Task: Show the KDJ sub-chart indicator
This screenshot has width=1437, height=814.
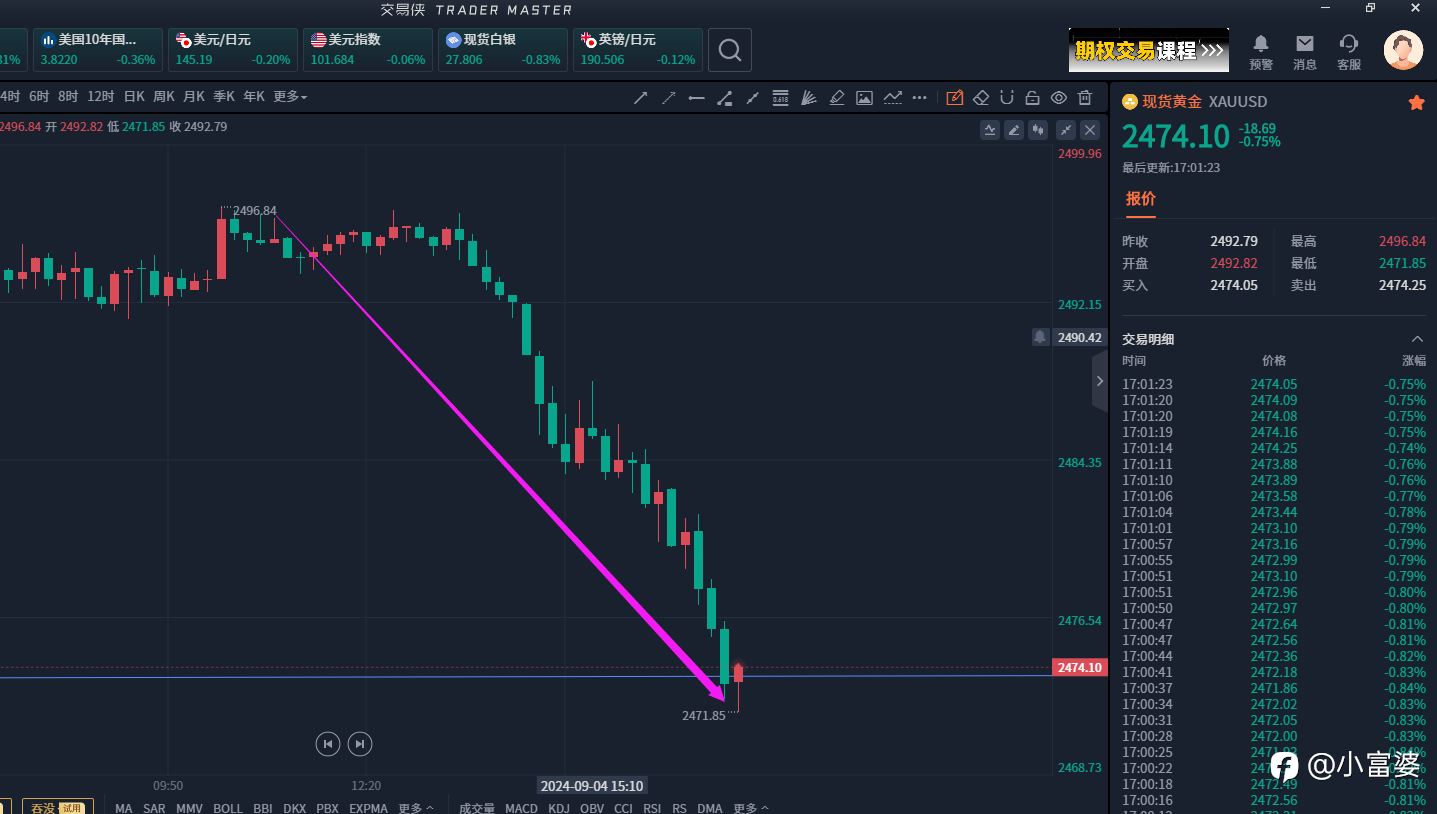Action: click(559, 808)
